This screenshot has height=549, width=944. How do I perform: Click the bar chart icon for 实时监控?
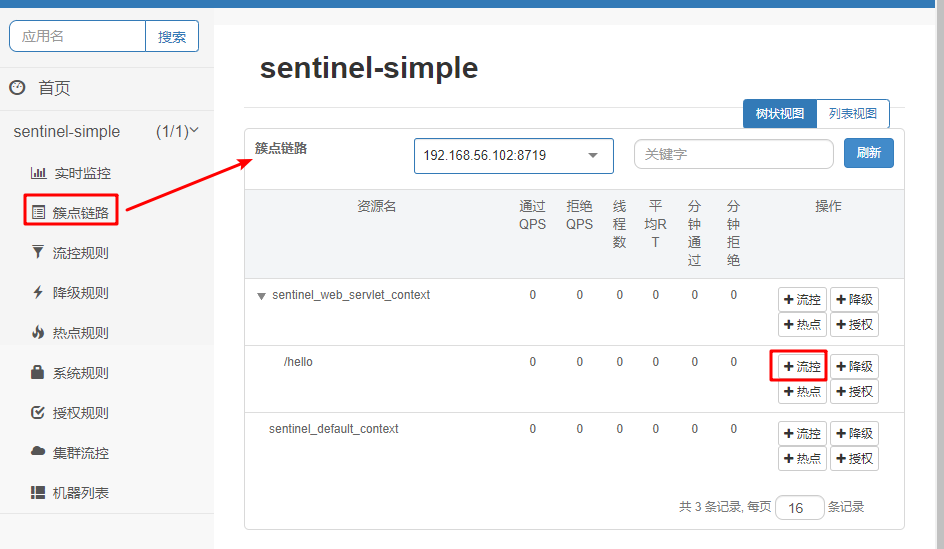point(39,173)
